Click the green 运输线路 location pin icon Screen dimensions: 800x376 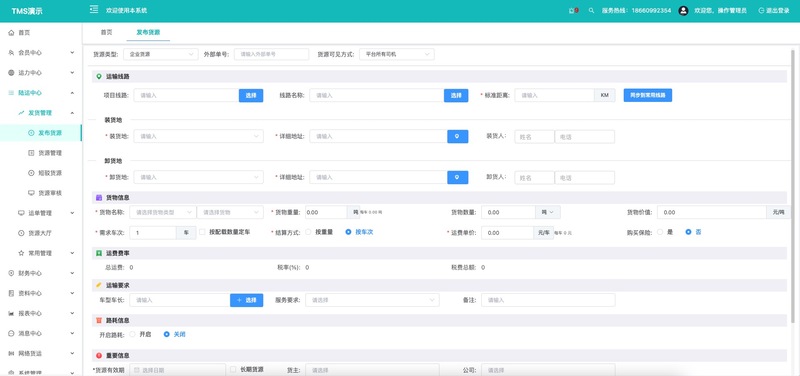point(99,77)
